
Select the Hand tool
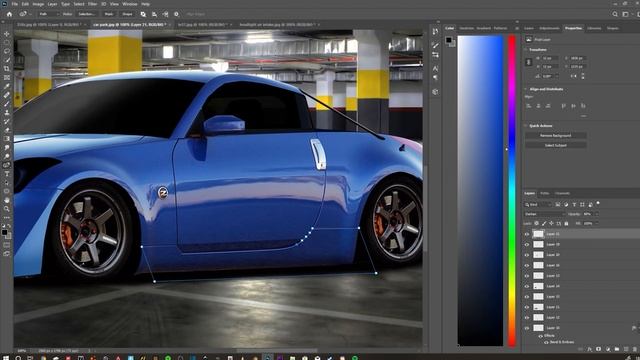(7, 200)
